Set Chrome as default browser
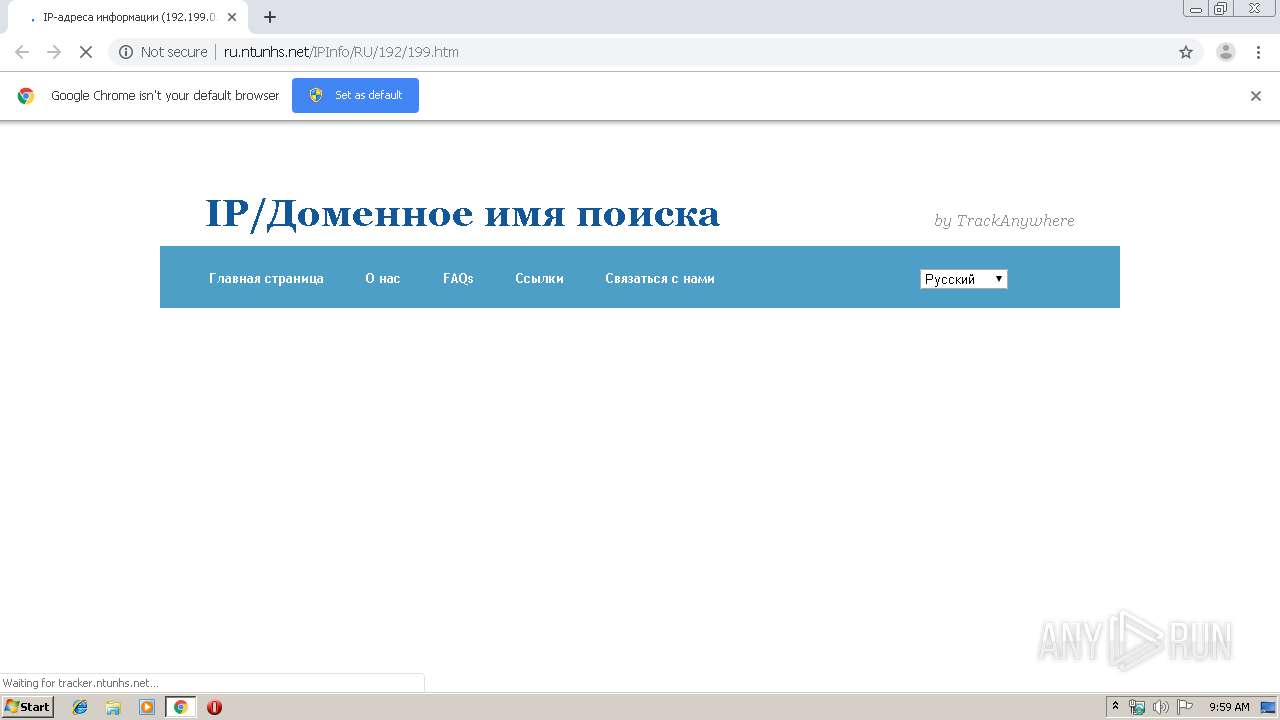The width and height of the screenshot is (1280, 720). coord(355,95)
